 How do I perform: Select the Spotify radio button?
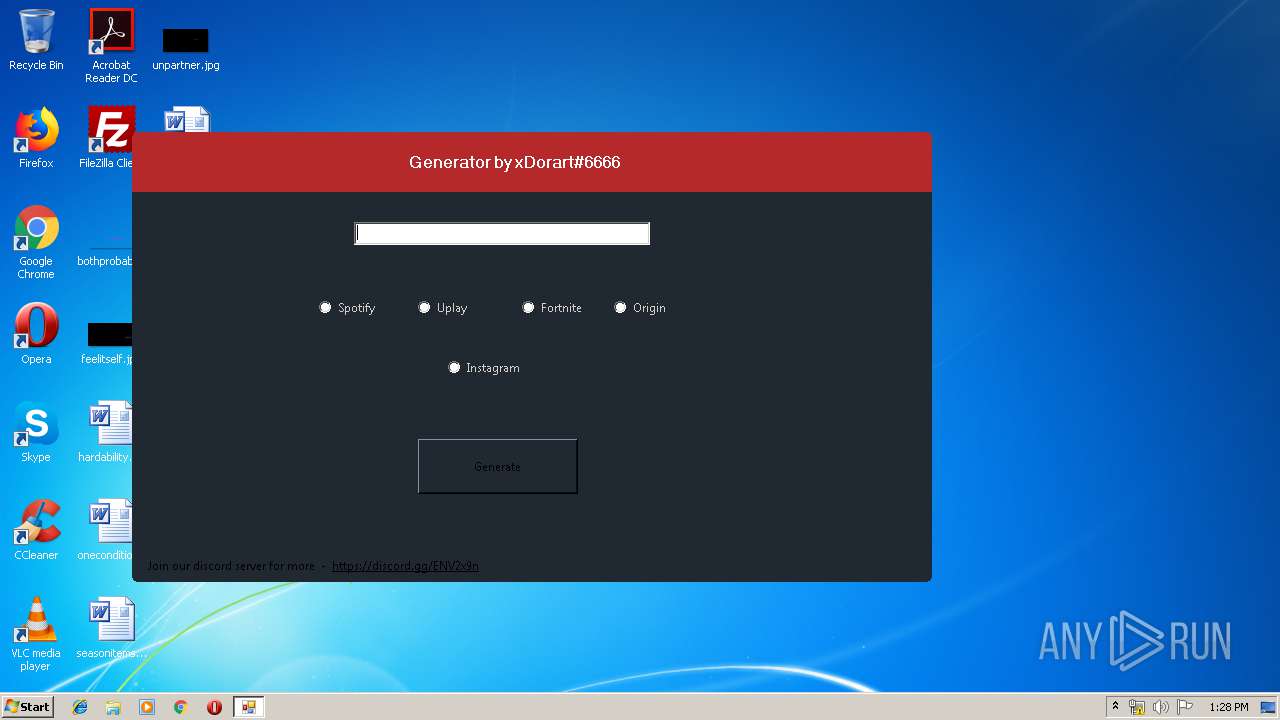tap(347, 308)
